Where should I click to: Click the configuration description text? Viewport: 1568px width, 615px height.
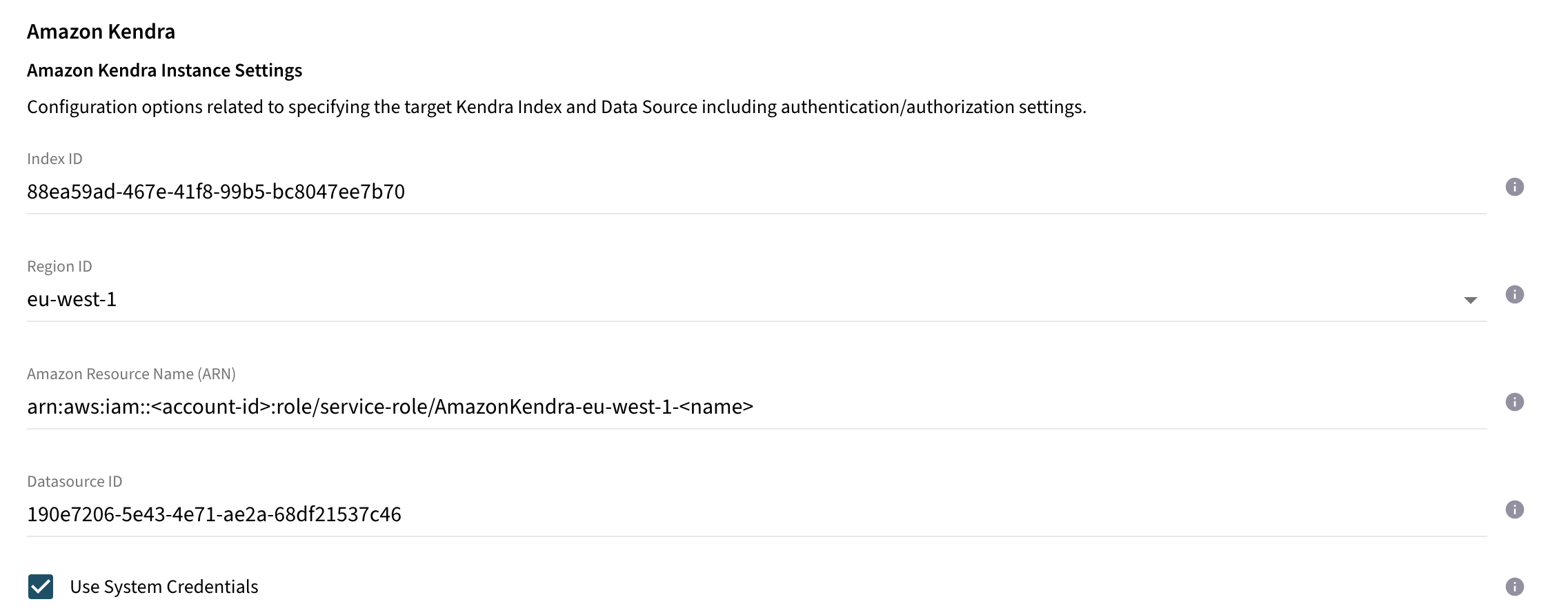pyautogui.click(x=555, y=107)
